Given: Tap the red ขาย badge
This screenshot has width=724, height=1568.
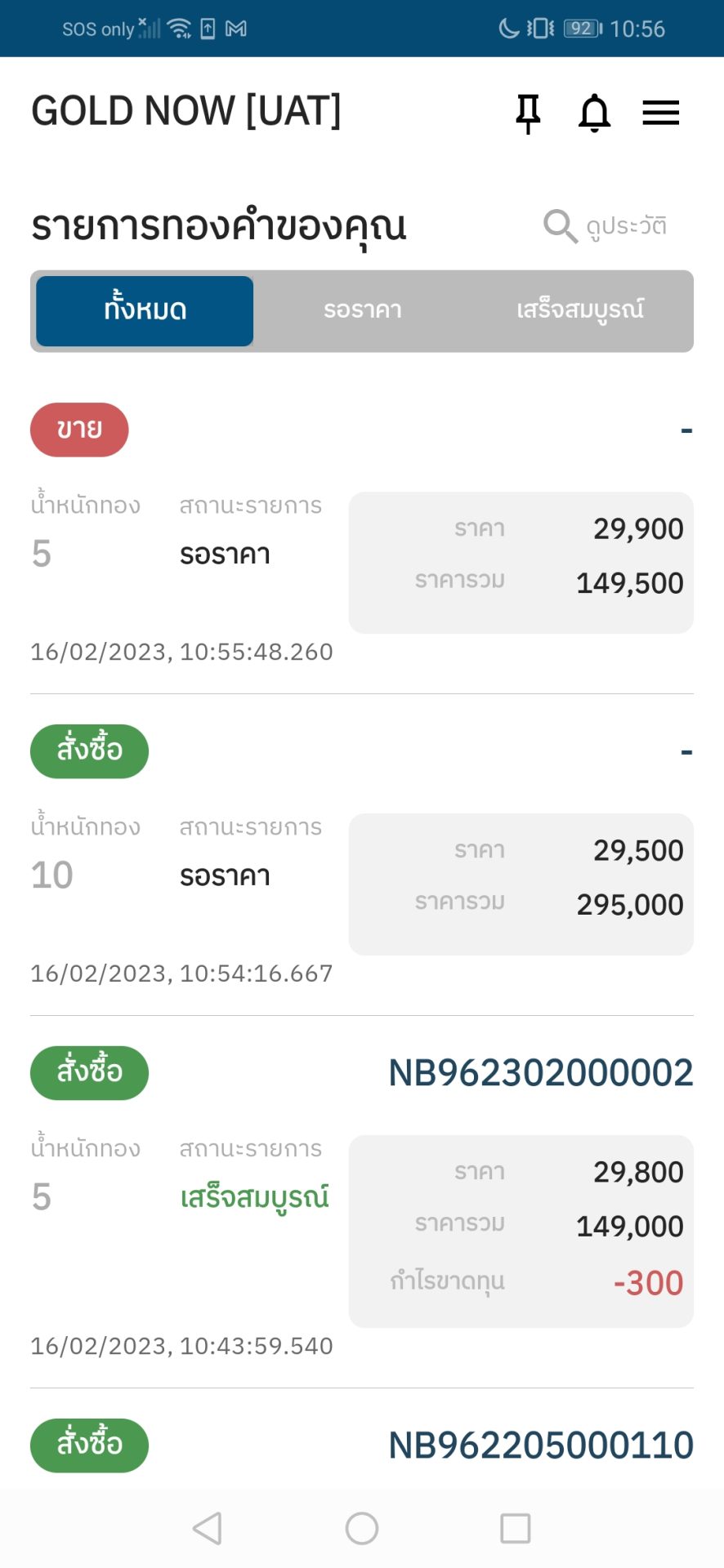Looking at the screenshot, I should coord(79,430).
